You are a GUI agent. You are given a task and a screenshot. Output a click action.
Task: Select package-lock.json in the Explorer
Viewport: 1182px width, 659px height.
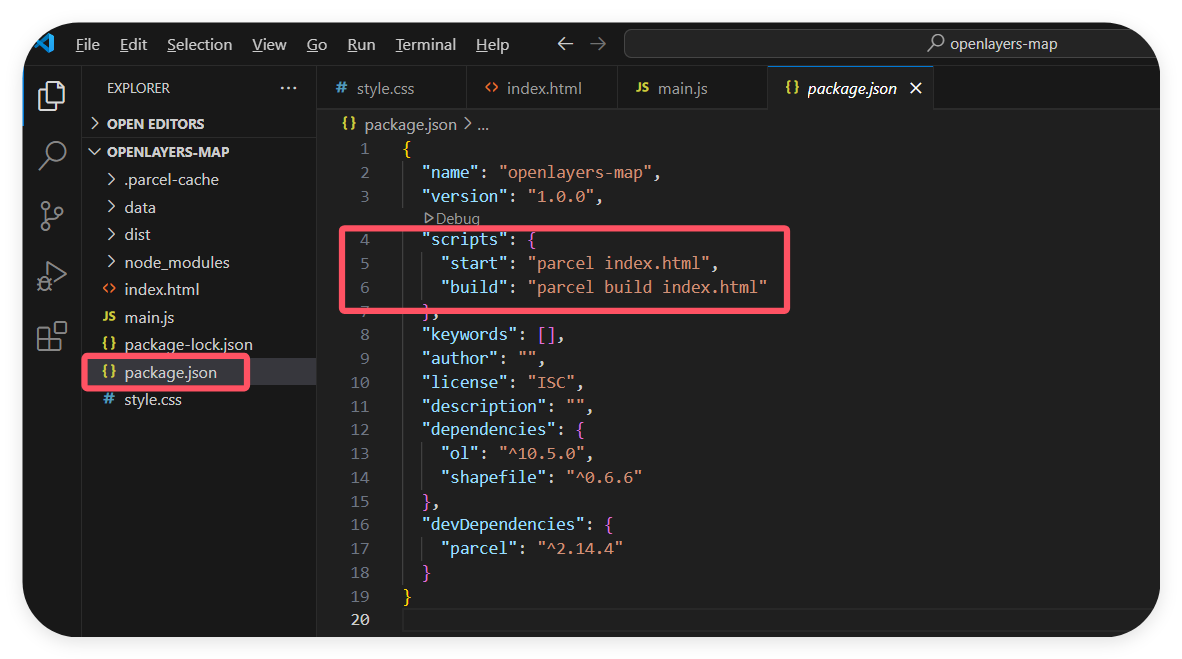click(186, 343)
